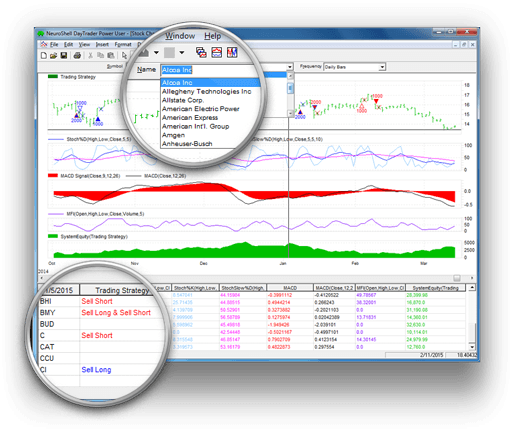The width and height of the screenshot is (512, 431).
Task: Click the NeuroShell app icon in title bar
Action: [41, 34]
